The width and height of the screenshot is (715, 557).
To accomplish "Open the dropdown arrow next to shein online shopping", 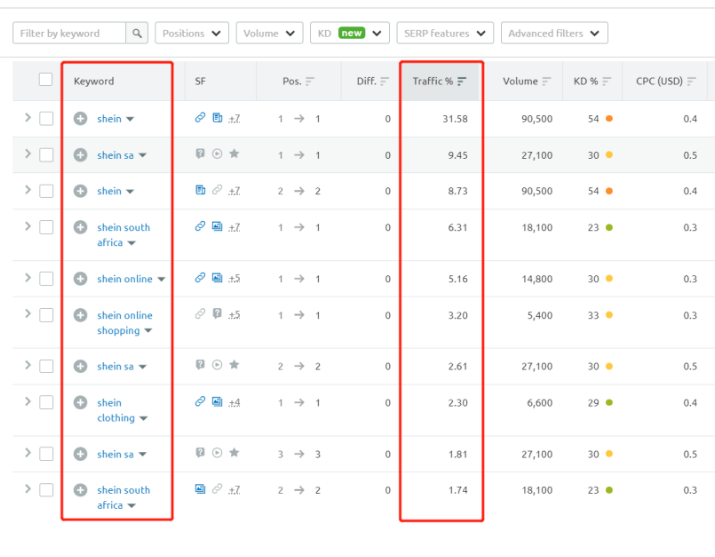I will (x=148, y=331).
